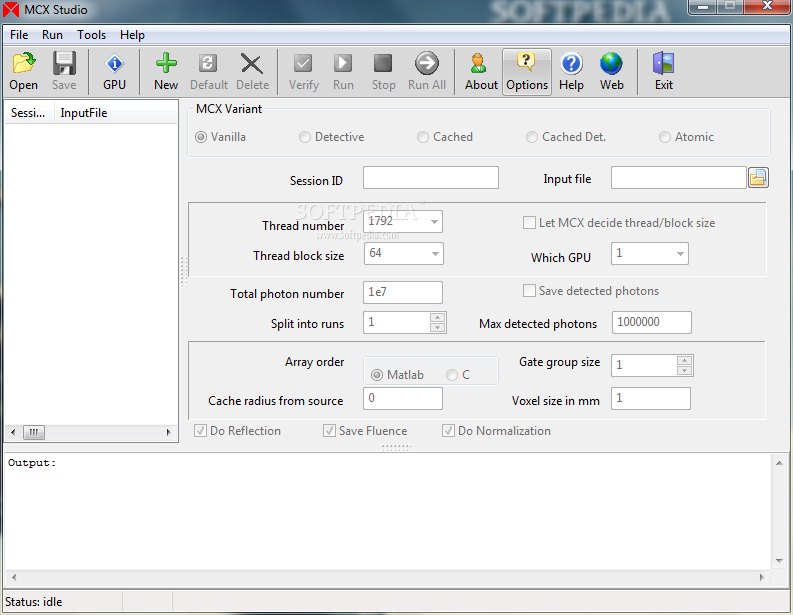Click the Verify checkmark toolbar icon

point(303,71)
